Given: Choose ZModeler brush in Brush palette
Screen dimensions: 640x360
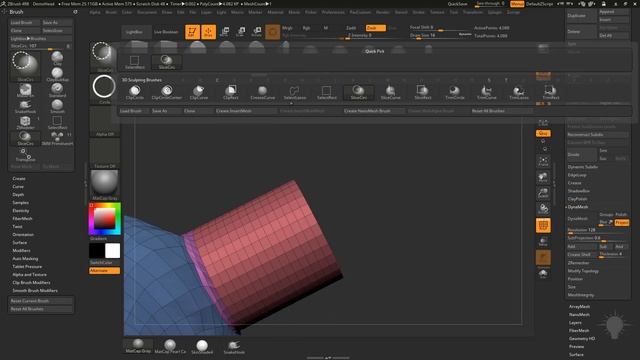Looking at the screenshot, I should pos(25,122).
